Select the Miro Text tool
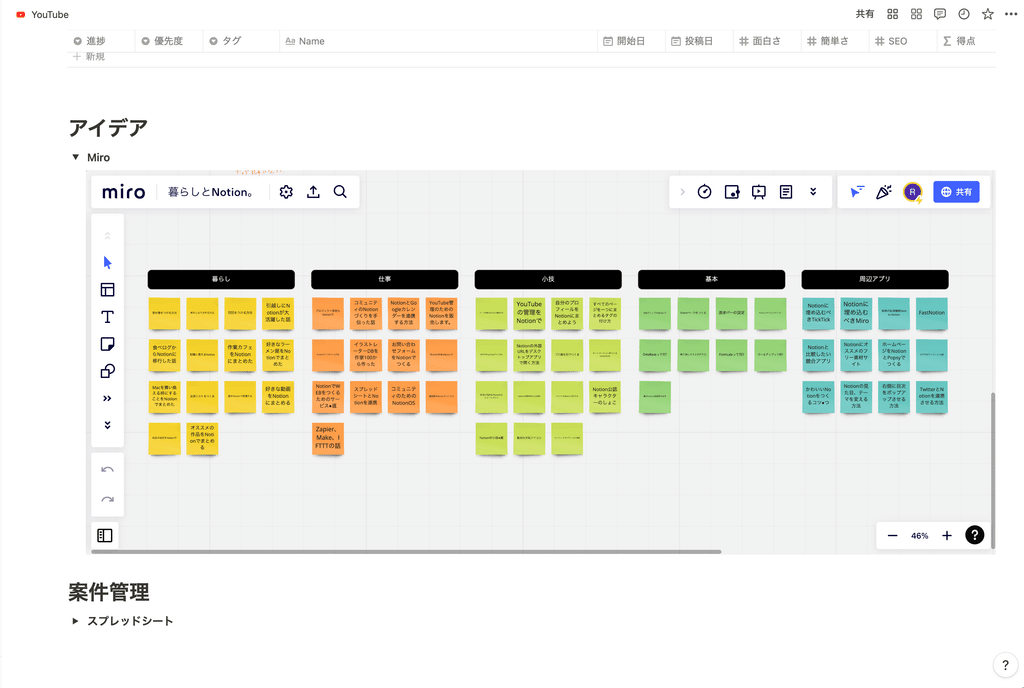1024x688 pixels. pyautogui.click(x=108, y=317)
